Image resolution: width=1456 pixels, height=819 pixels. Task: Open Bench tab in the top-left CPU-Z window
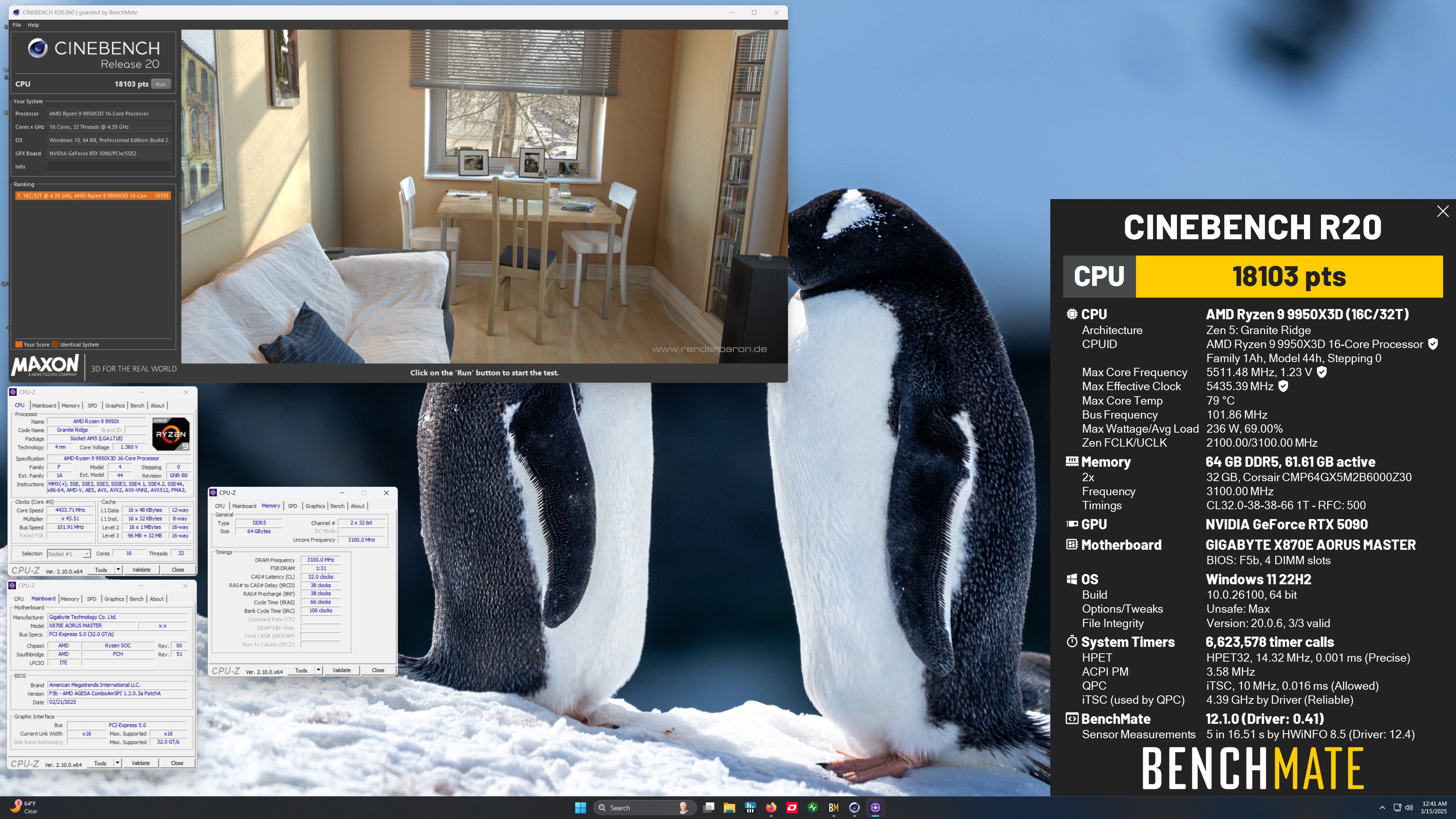pyautogui.click(x=137, y=405)
